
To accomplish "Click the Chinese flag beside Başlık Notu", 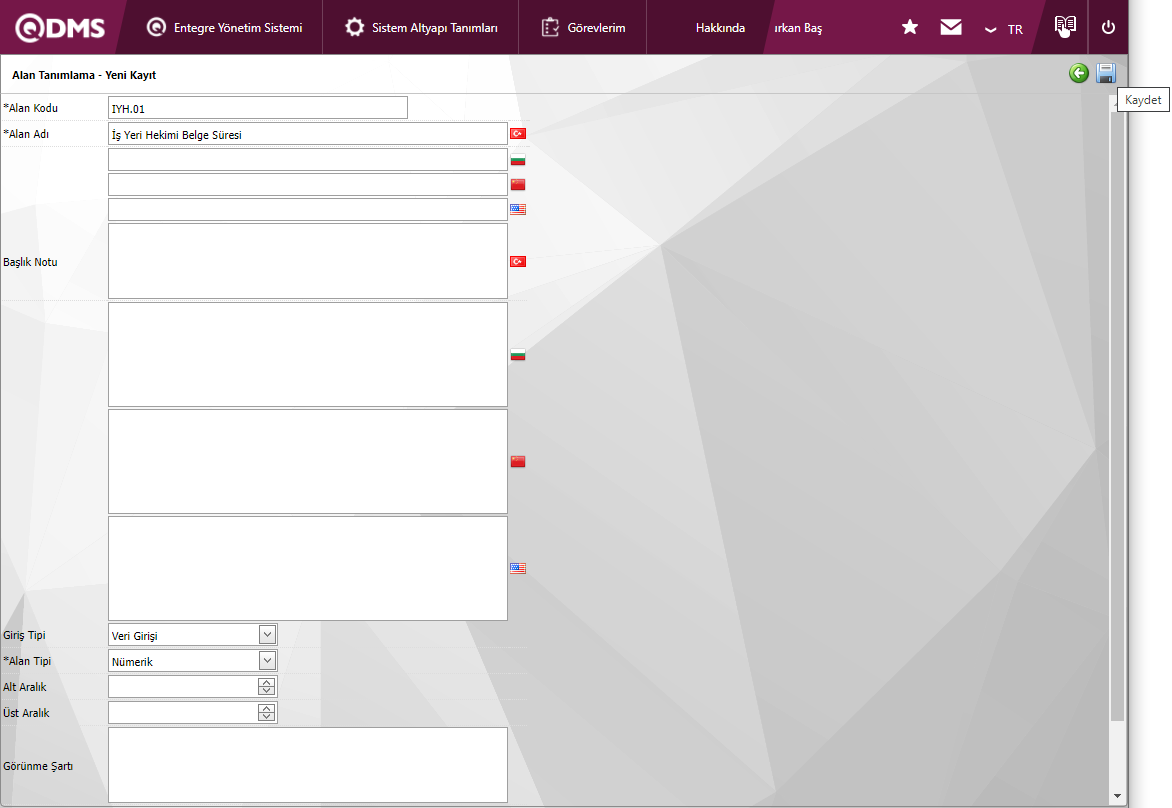I will point(518,462).
